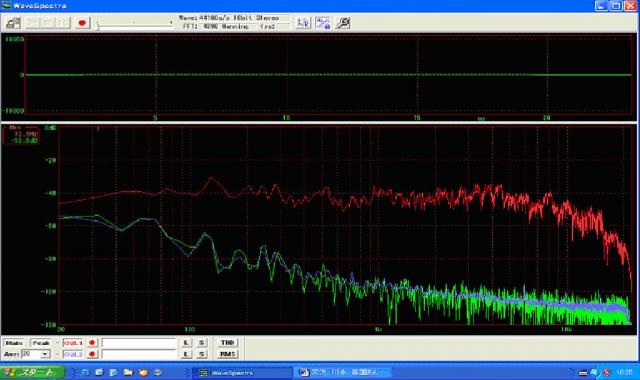The width and height of the screenshot is (640, 380).
Task: Click the OVL.1 text field
Action: (139, 343)
